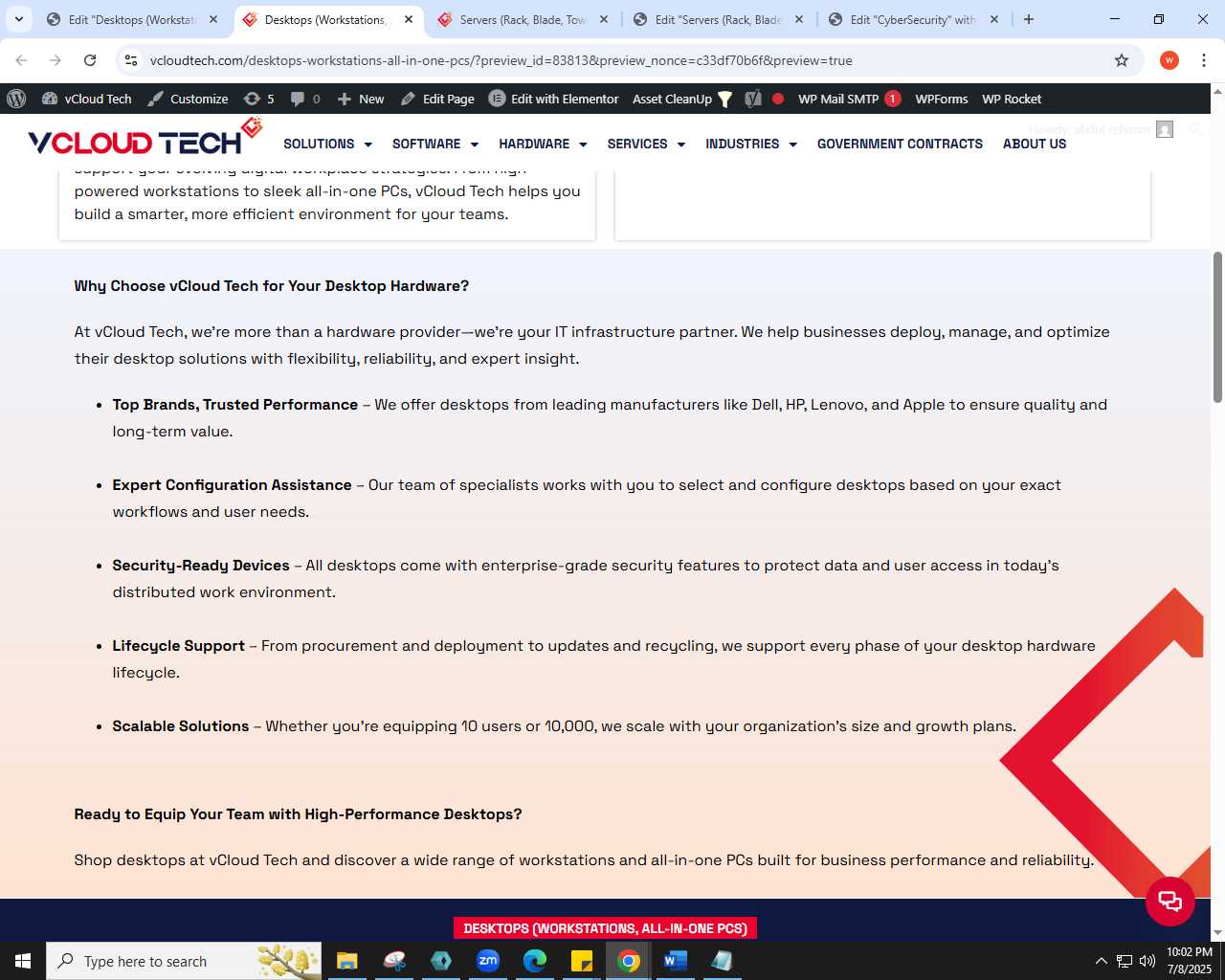The width and height of the screenshot is (1225, 980).
Task: Click "Security-Ready Devices" bullet heading
Action: [201, 566]
